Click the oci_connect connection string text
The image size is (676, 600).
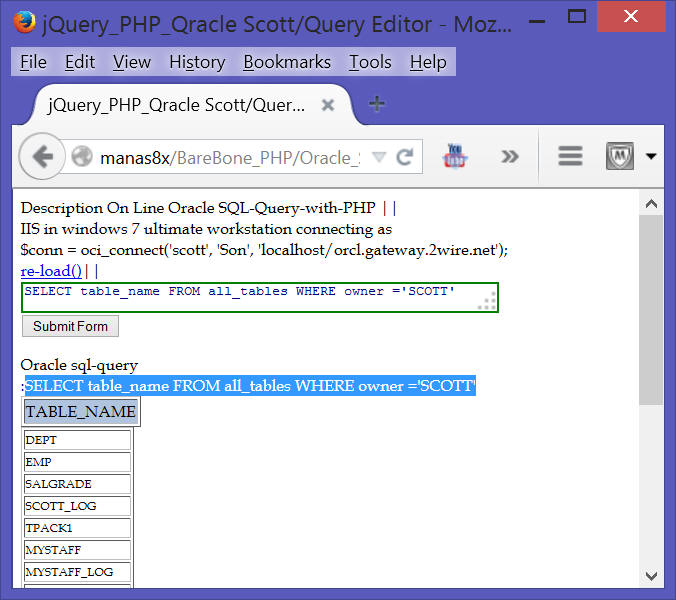point(264,250)
